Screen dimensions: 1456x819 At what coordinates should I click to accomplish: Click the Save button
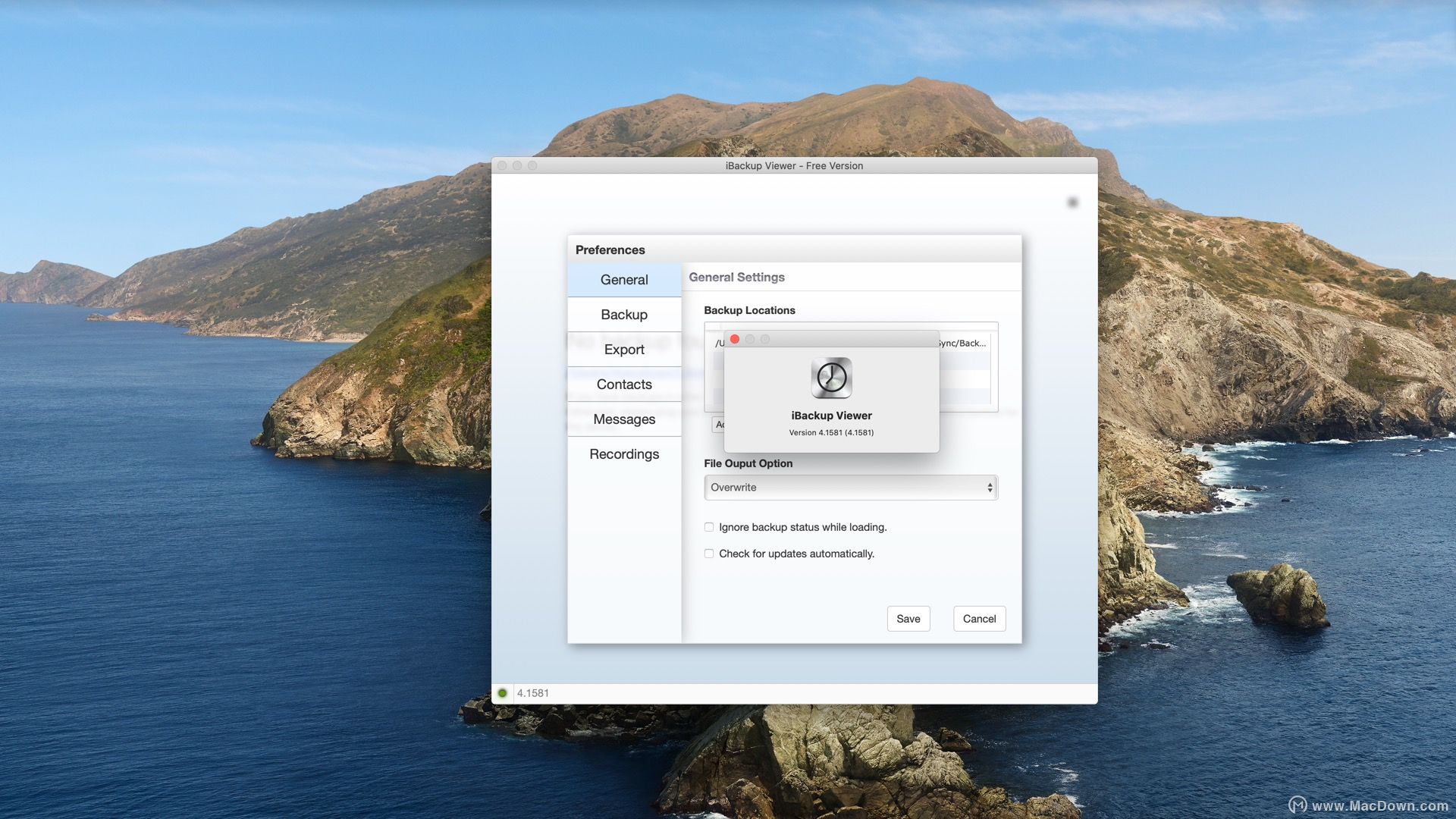click(x=908, y=619)
